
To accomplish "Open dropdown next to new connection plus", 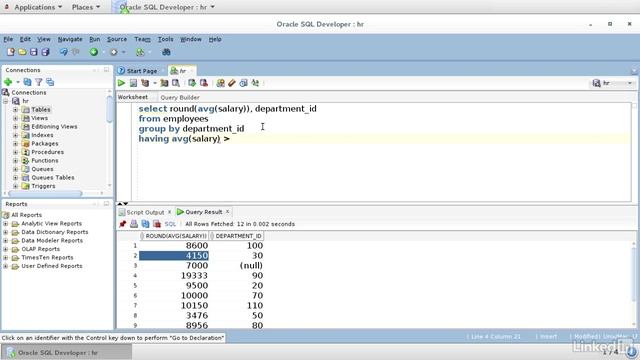I will coord(18,82).
